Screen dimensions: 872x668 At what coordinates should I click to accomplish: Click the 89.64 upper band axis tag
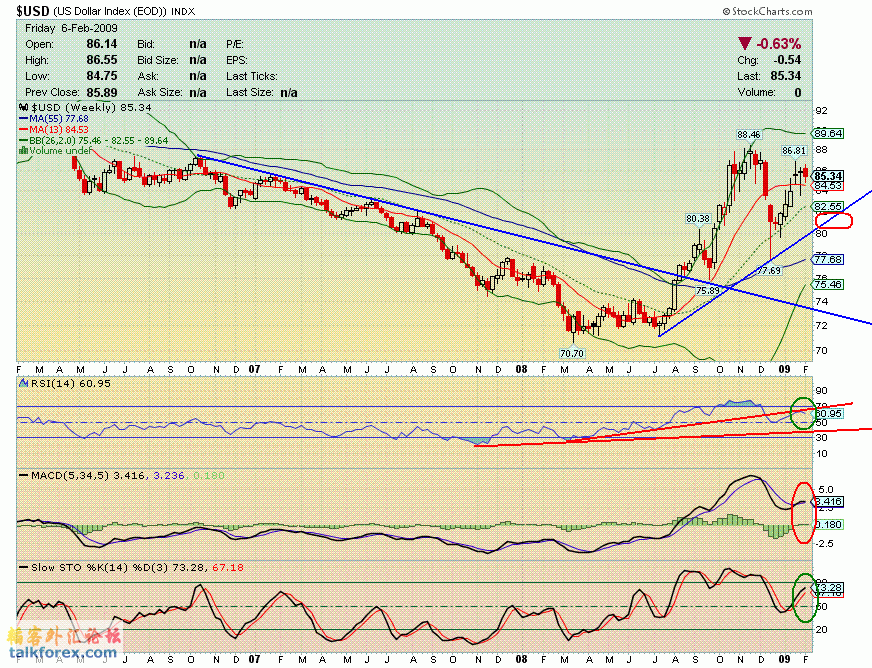828,133
